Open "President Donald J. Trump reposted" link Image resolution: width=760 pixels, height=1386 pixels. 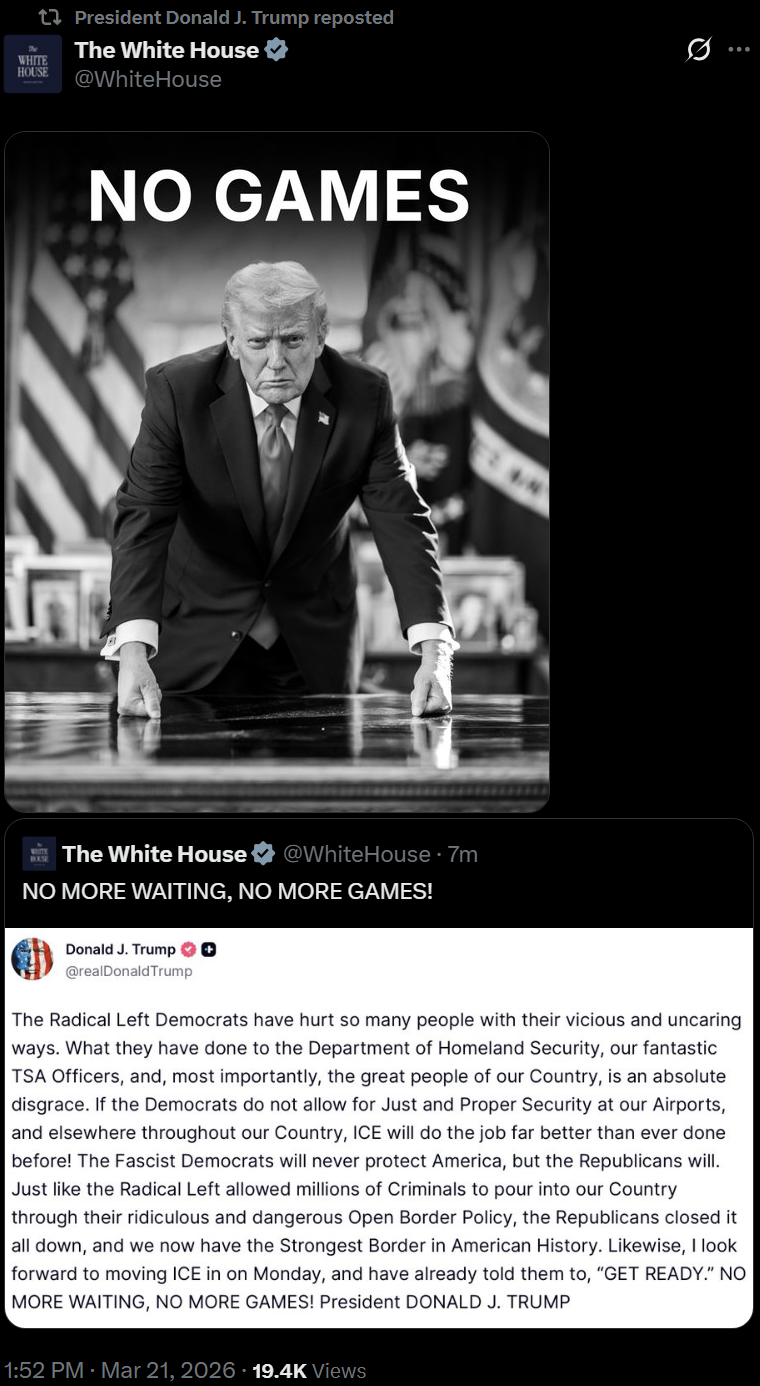[234, 17]
